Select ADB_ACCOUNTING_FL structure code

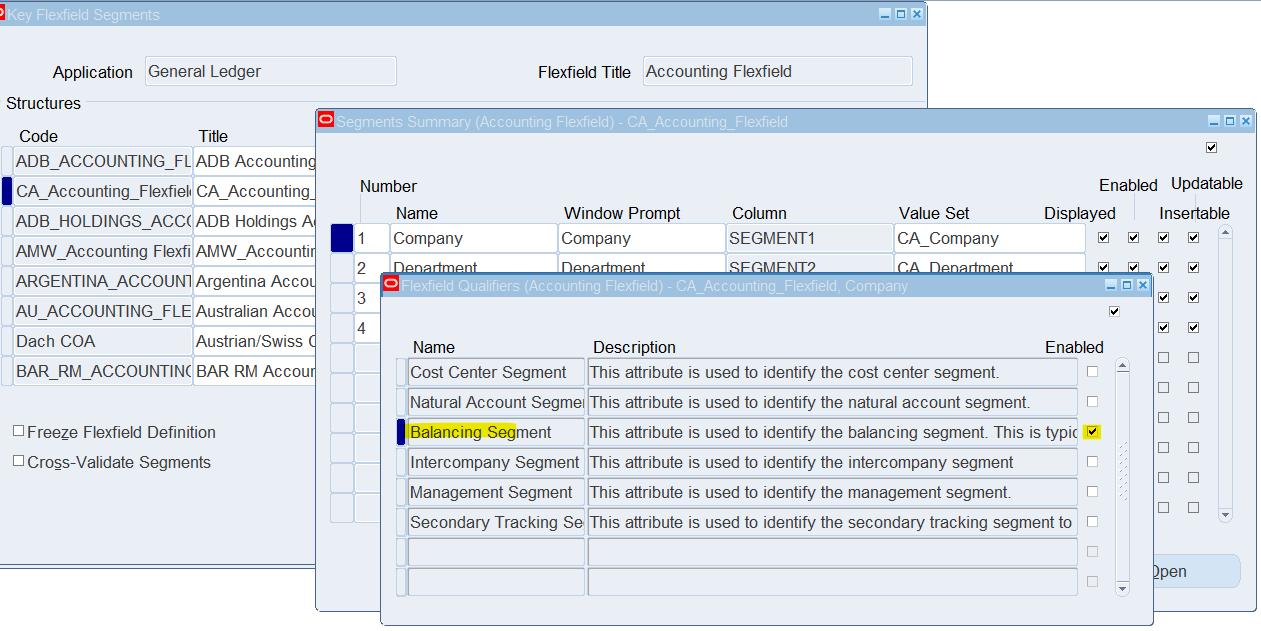[103, 161]
